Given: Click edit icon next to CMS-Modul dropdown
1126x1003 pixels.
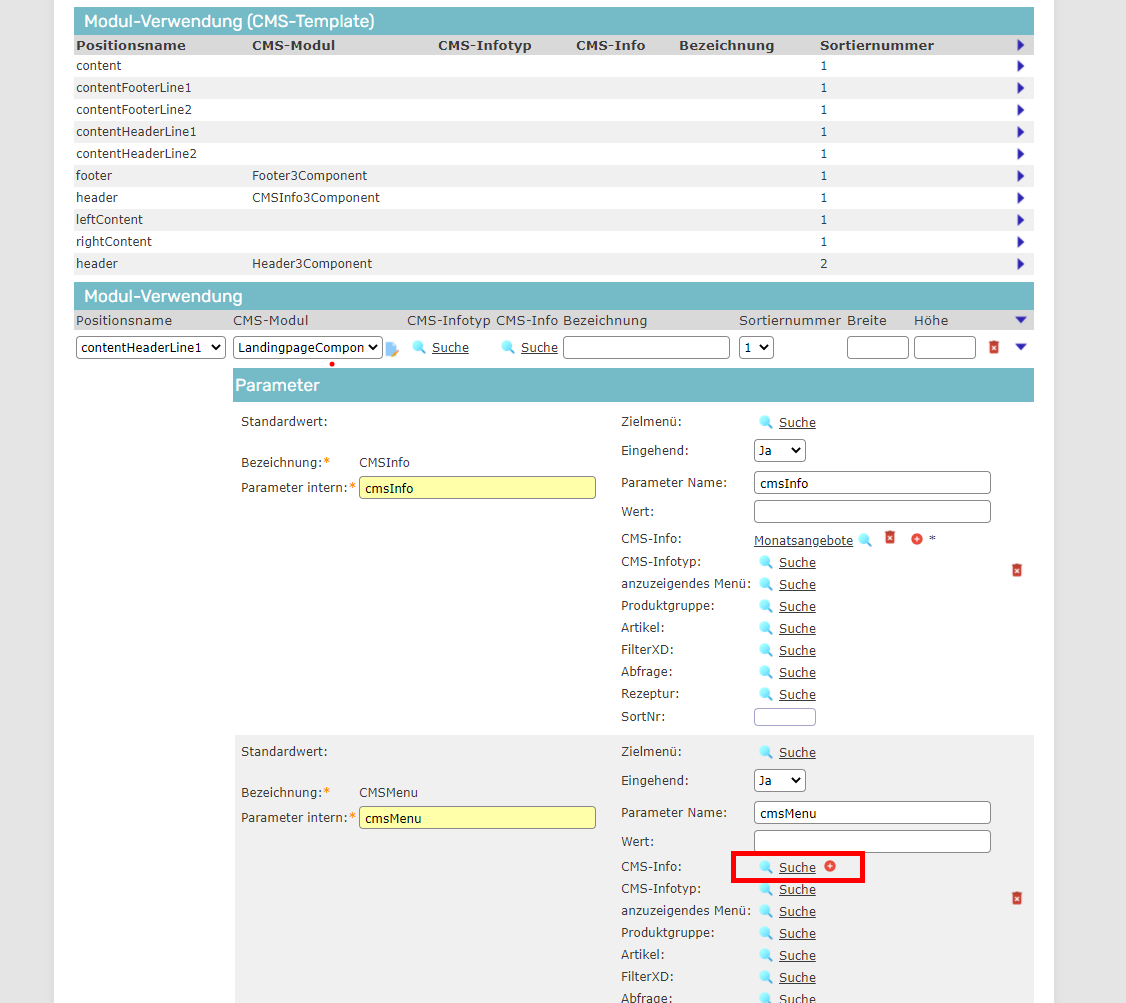Looking at the screenshot, I should coord(392,348).
